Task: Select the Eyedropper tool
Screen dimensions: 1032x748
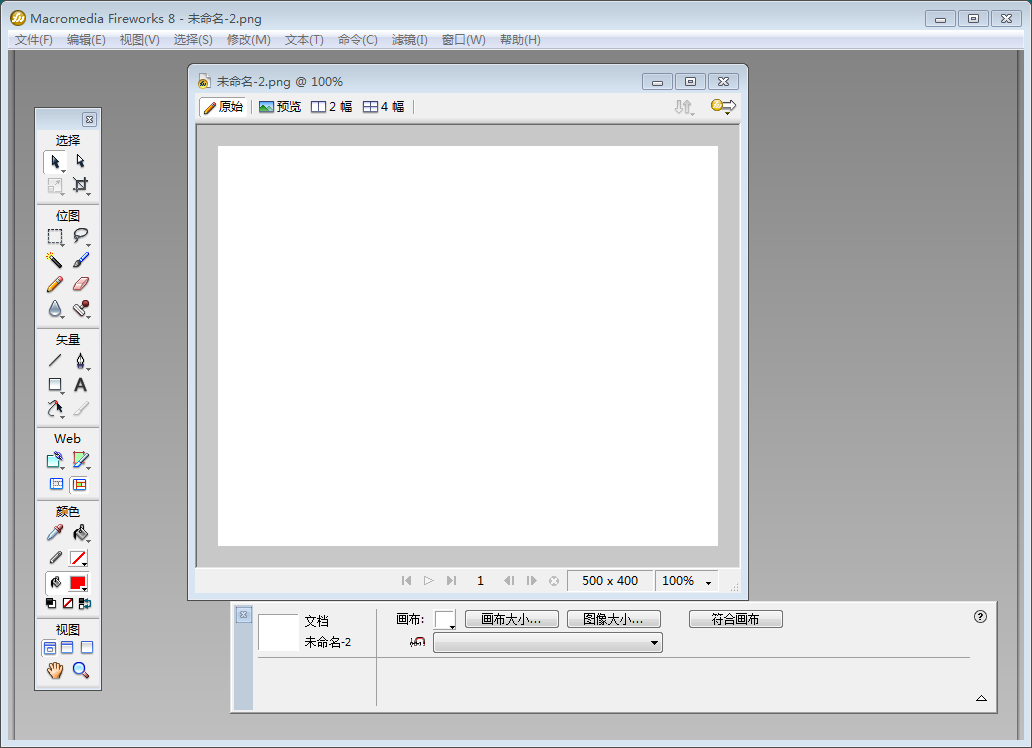Action: pyautogui.click(x=54, y=533)
